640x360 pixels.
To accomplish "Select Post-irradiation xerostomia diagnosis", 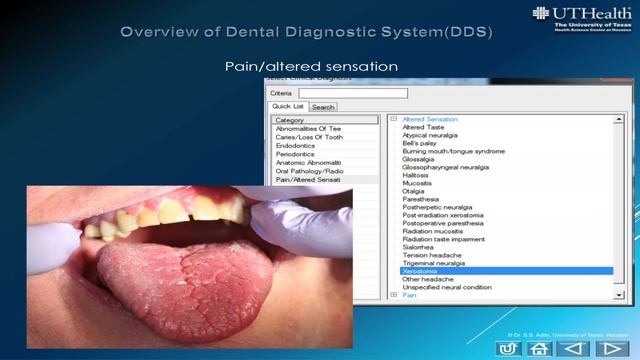I will (x=443, y=215).
